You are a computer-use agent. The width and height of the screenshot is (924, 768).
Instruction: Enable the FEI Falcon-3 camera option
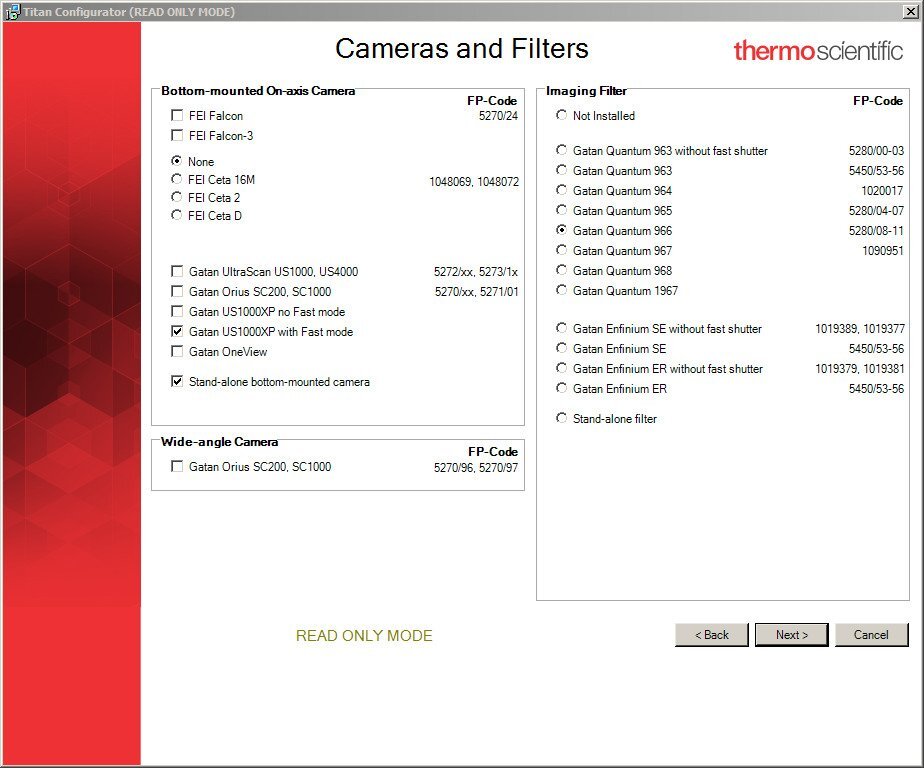pos(177,135)
